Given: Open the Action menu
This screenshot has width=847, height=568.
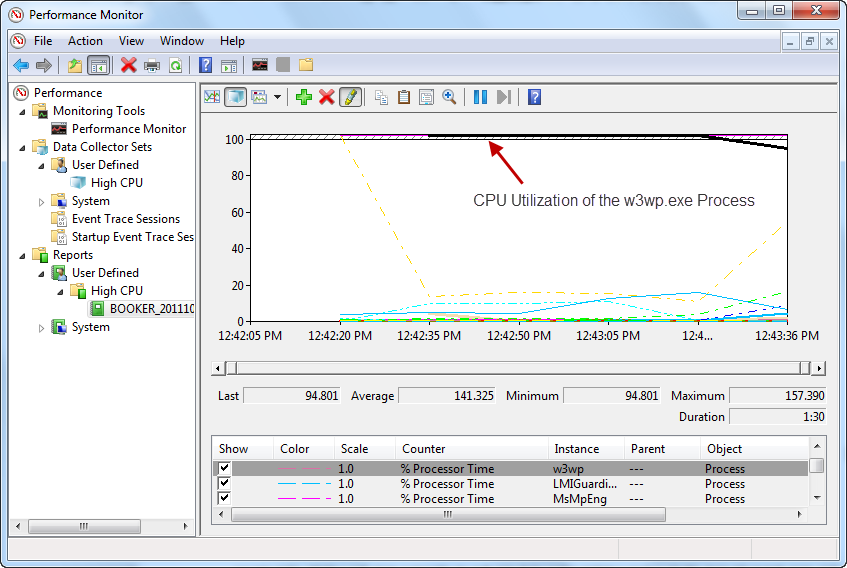Looking at the screenshot, I should point(85,41).
